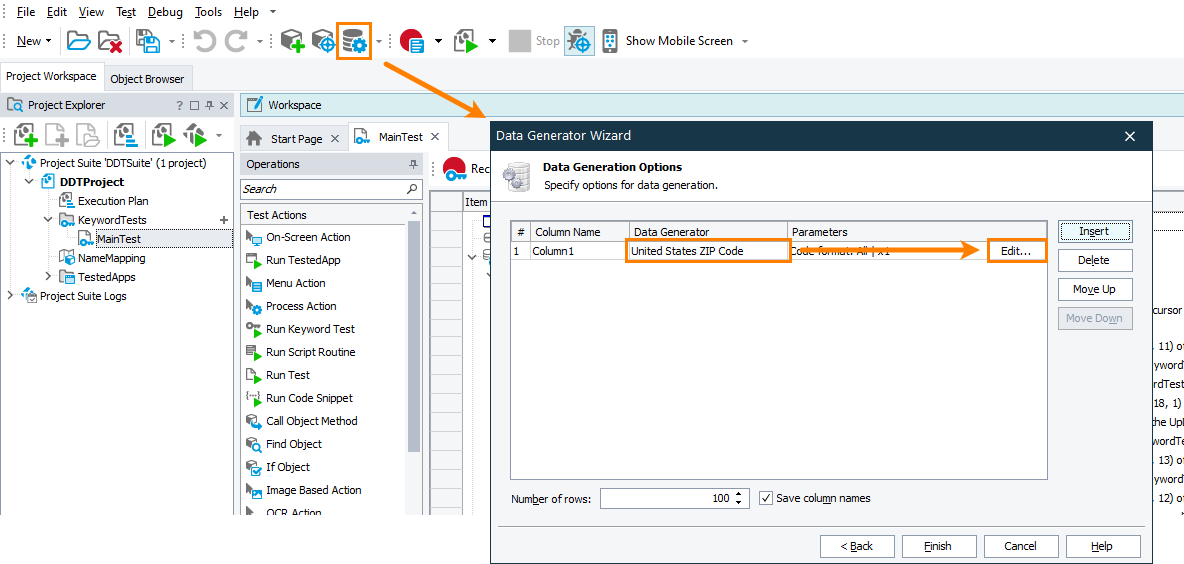Collapse the KeywordTests tree node
Viewport: 1184px width, 564px height.
tap(48, 220)
